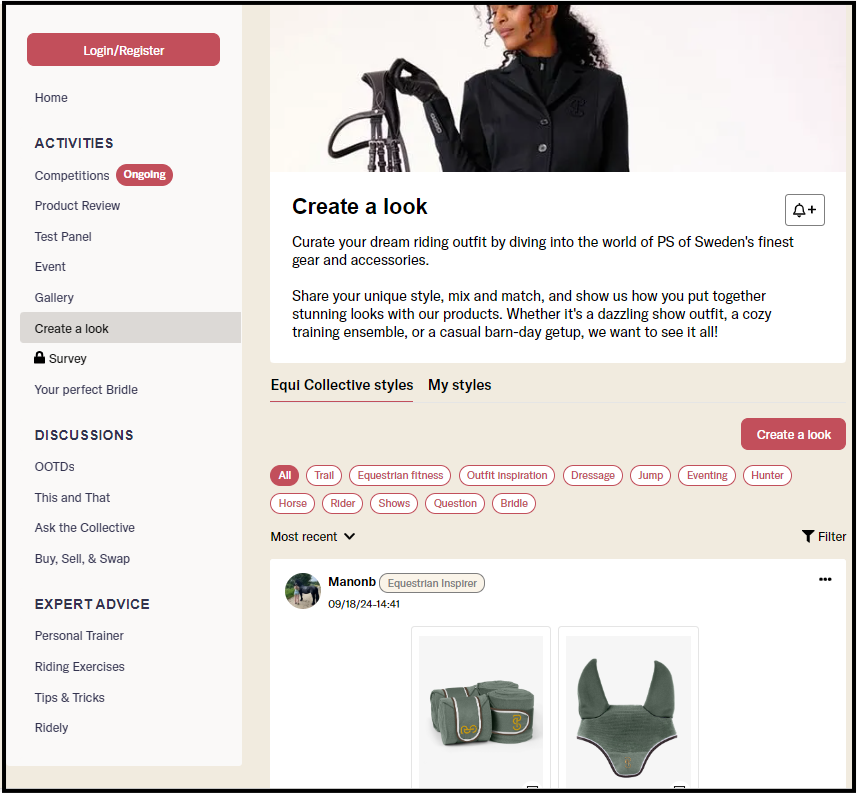Image resolution: width=857 pixels, height=793 pixels.
Task: Click the lock icon beside Survey
Action: [39, 358]
